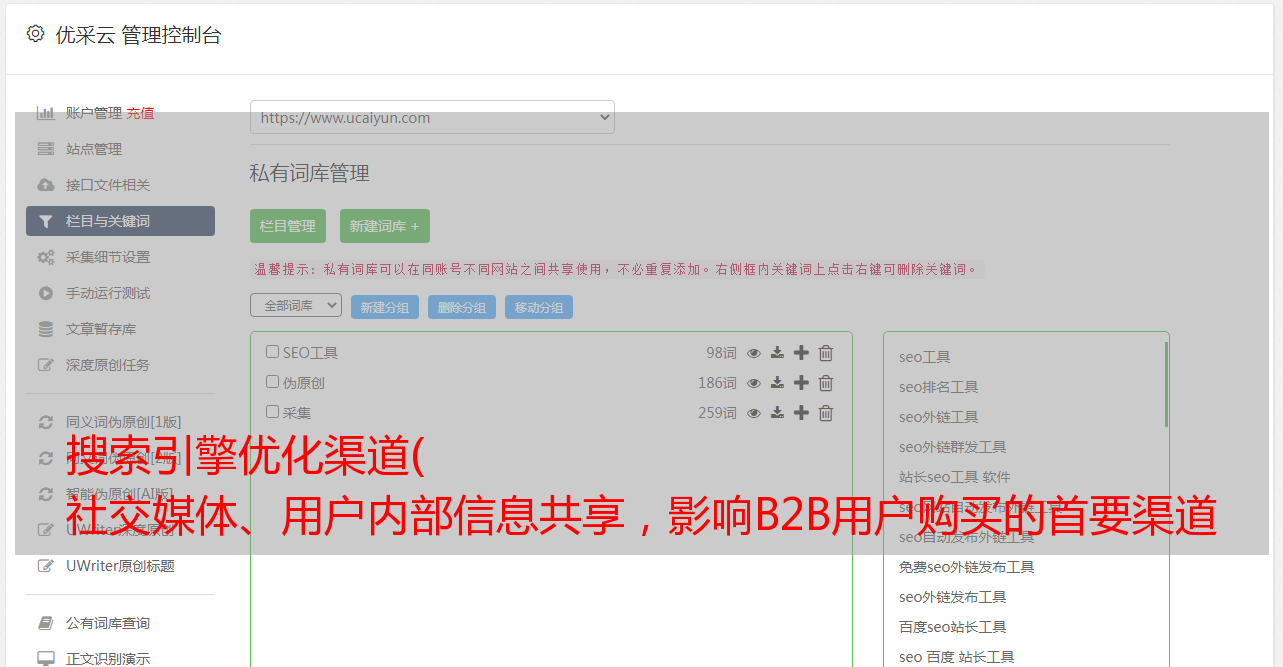Click the play icon for 手动运行测试
The image size is (1283, 667).
point(46,293)
